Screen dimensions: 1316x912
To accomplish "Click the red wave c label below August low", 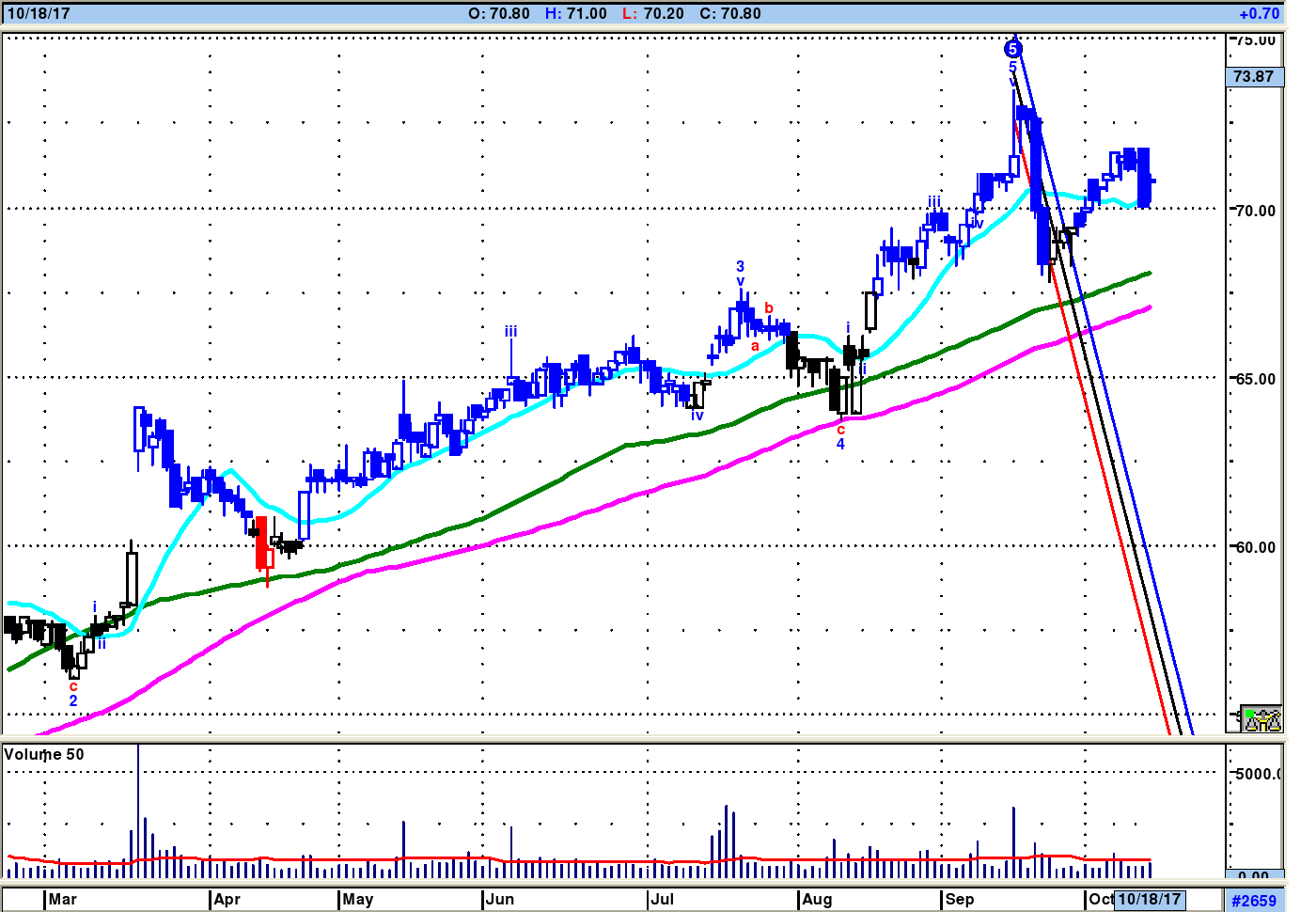I will 840,430.
